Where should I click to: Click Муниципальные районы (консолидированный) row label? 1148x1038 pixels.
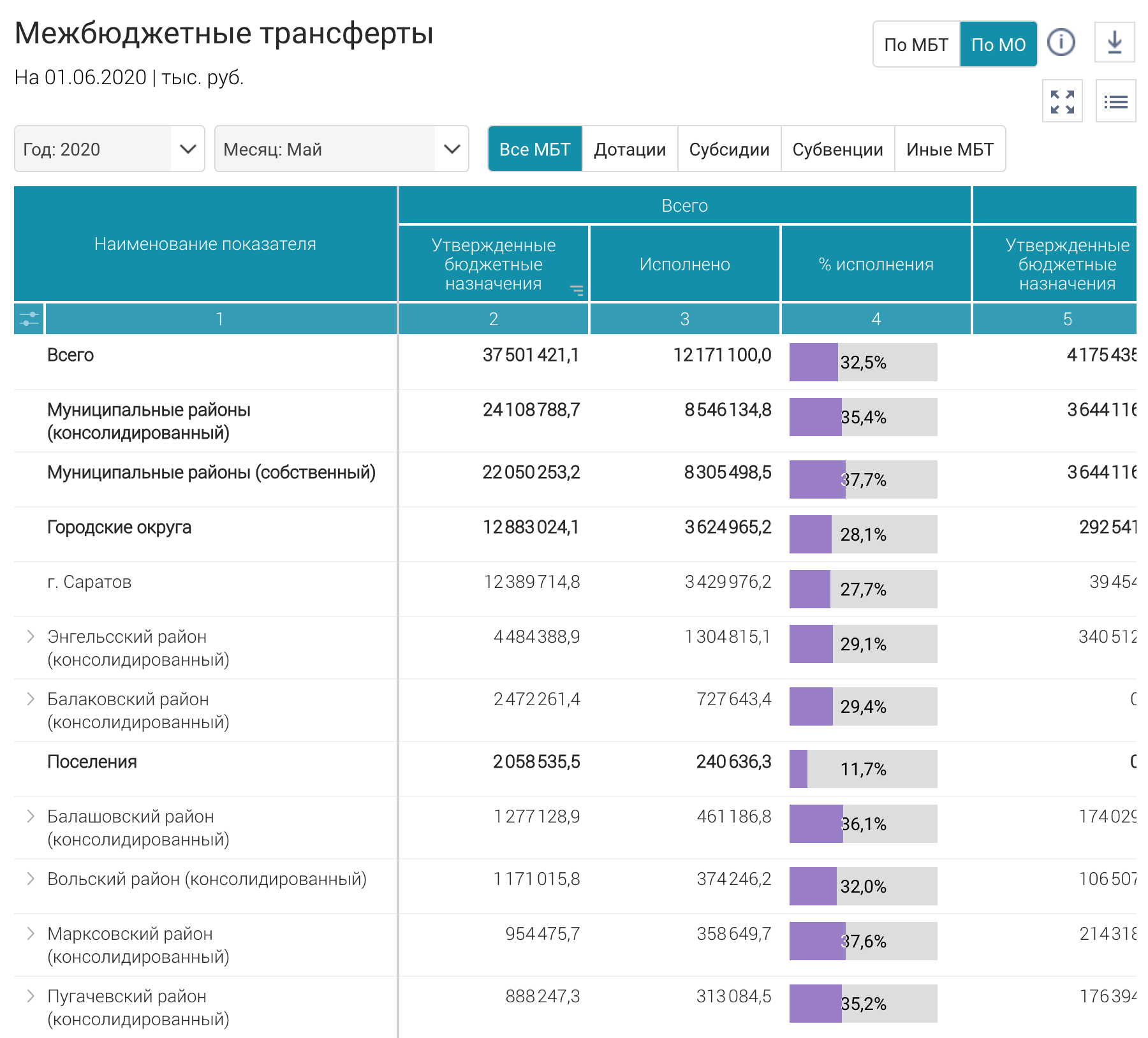click(x=149, y=421)
